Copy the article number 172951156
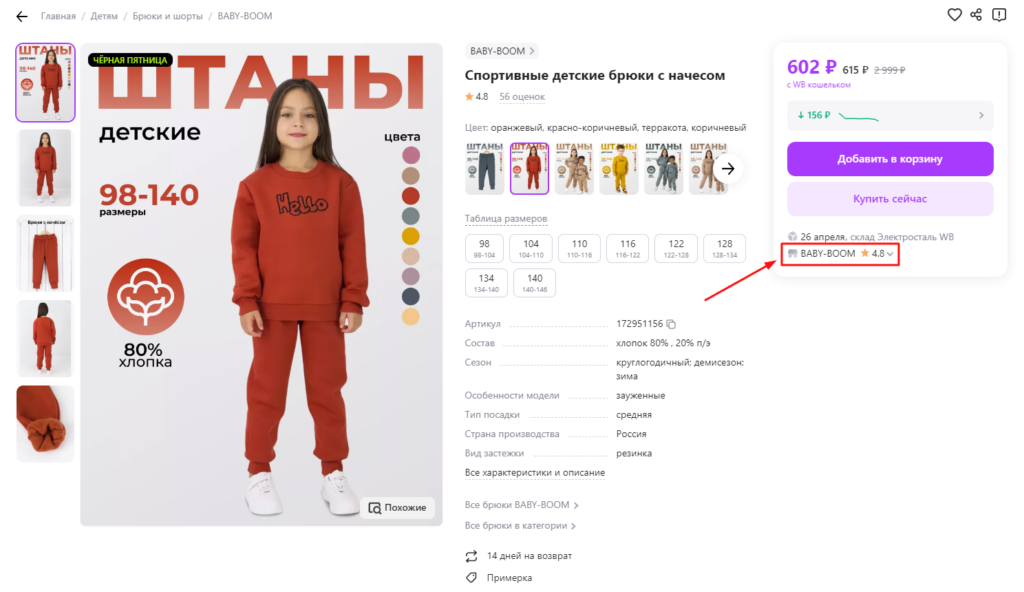The image size is (1024, 592). coord(672,324)
